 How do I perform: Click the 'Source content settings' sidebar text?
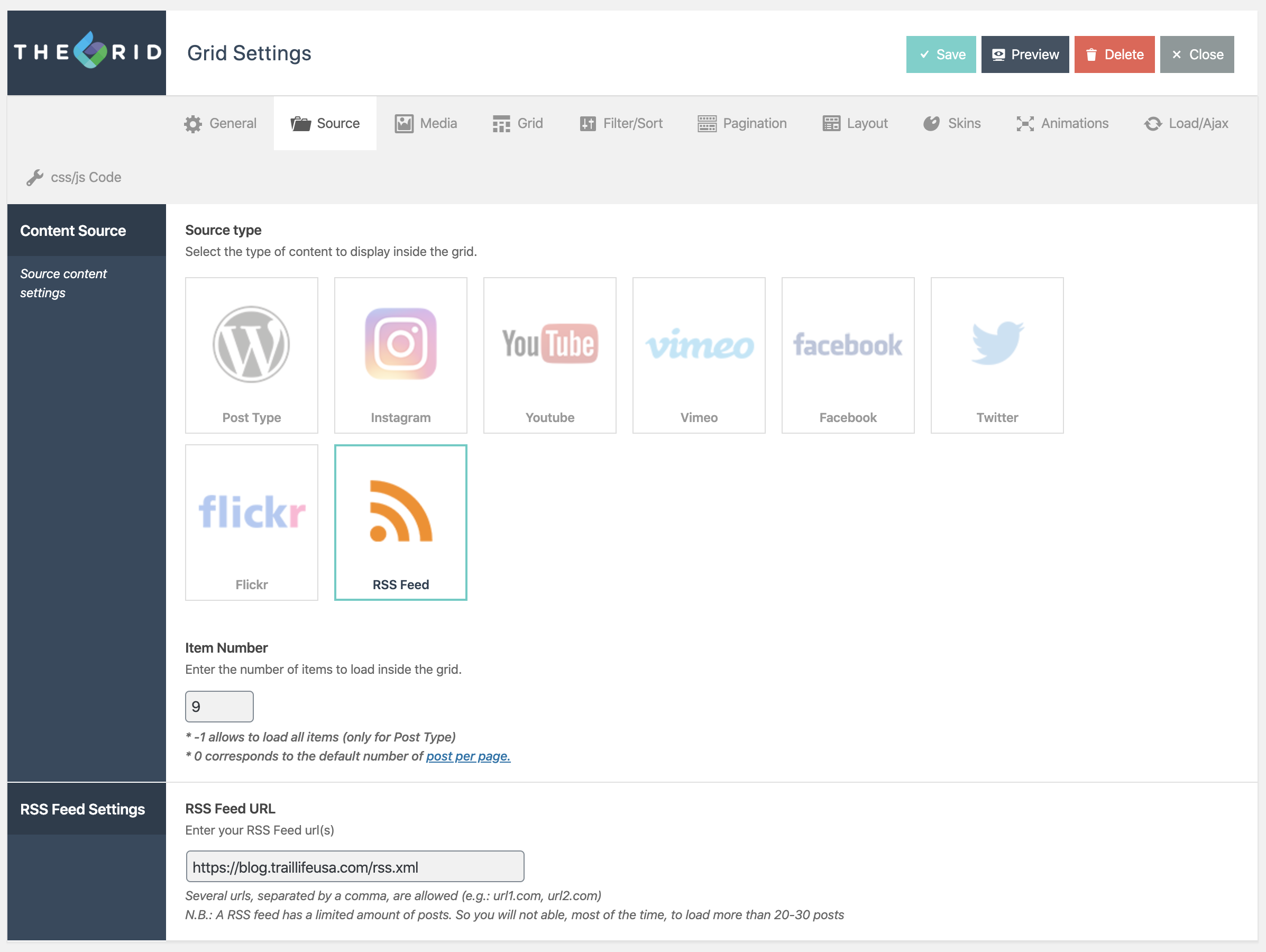[x=63, y=283]
